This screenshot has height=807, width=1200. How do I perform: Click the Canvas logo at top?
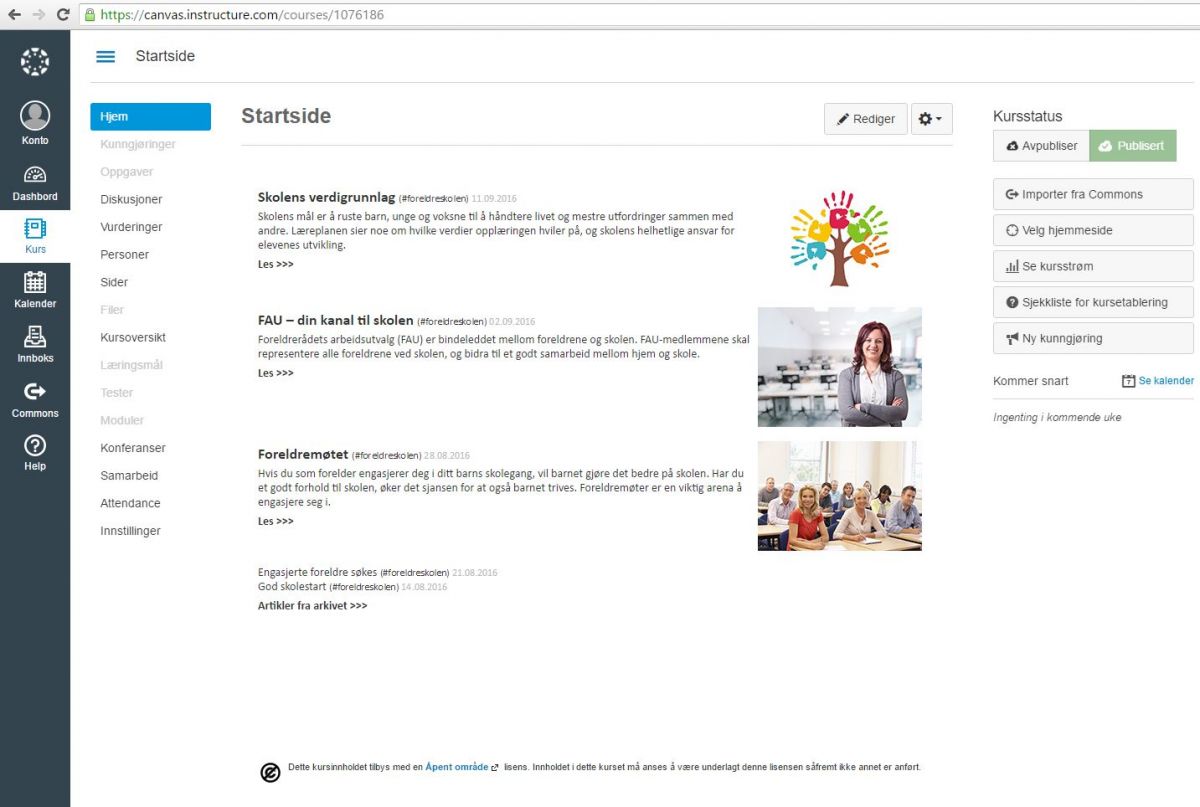click(35, 62)
